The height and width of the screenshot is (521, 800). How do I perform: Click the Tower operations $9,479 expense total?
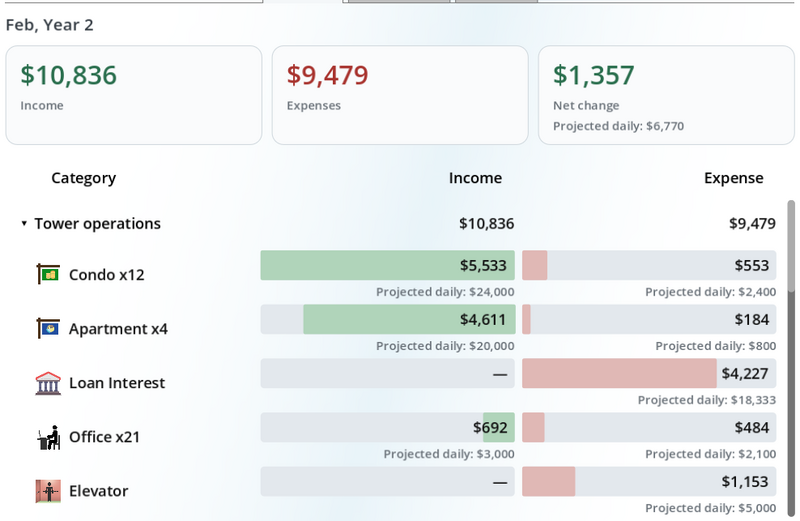(x=752, y=224)
